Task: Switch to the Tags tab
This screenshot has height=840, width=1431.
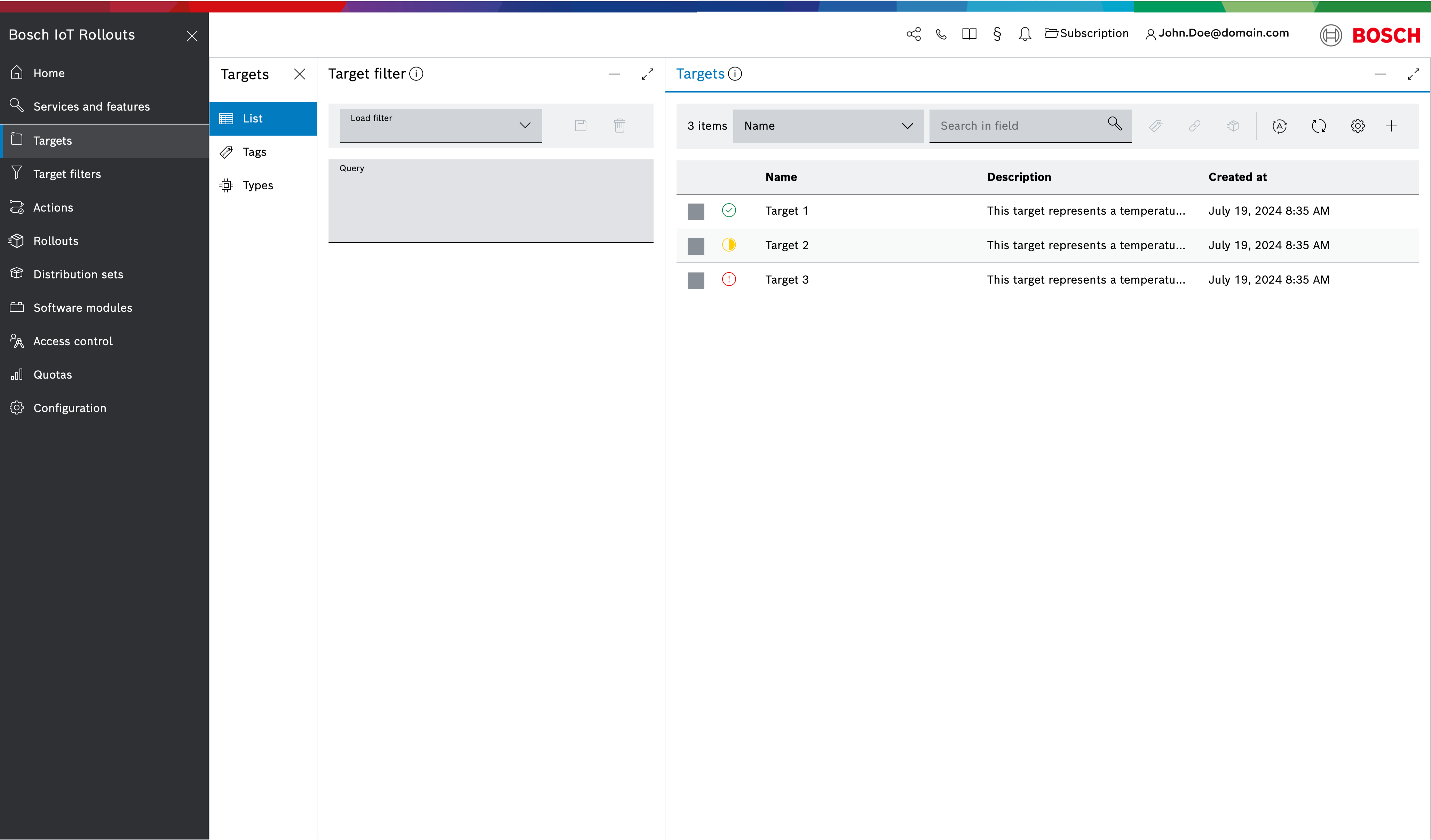Action: coord(254,152)
